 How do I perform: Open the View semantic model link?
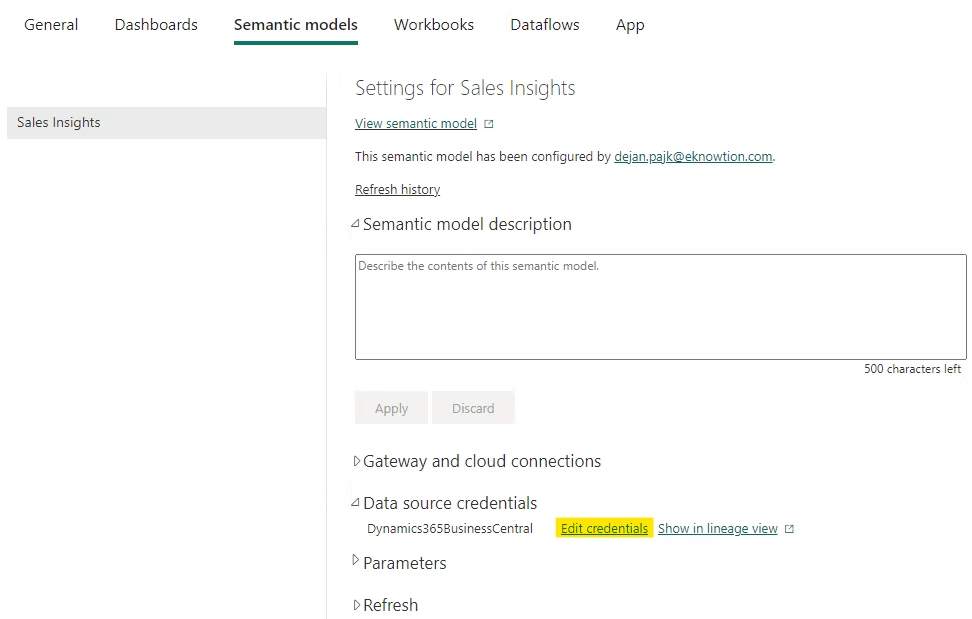click(x=416, y=124)
